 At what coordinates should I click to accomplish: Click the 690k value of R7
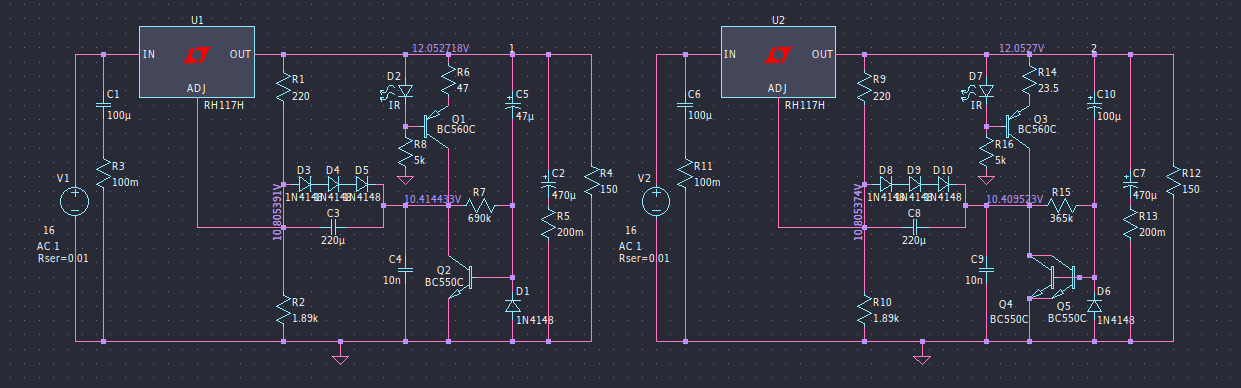479,219
